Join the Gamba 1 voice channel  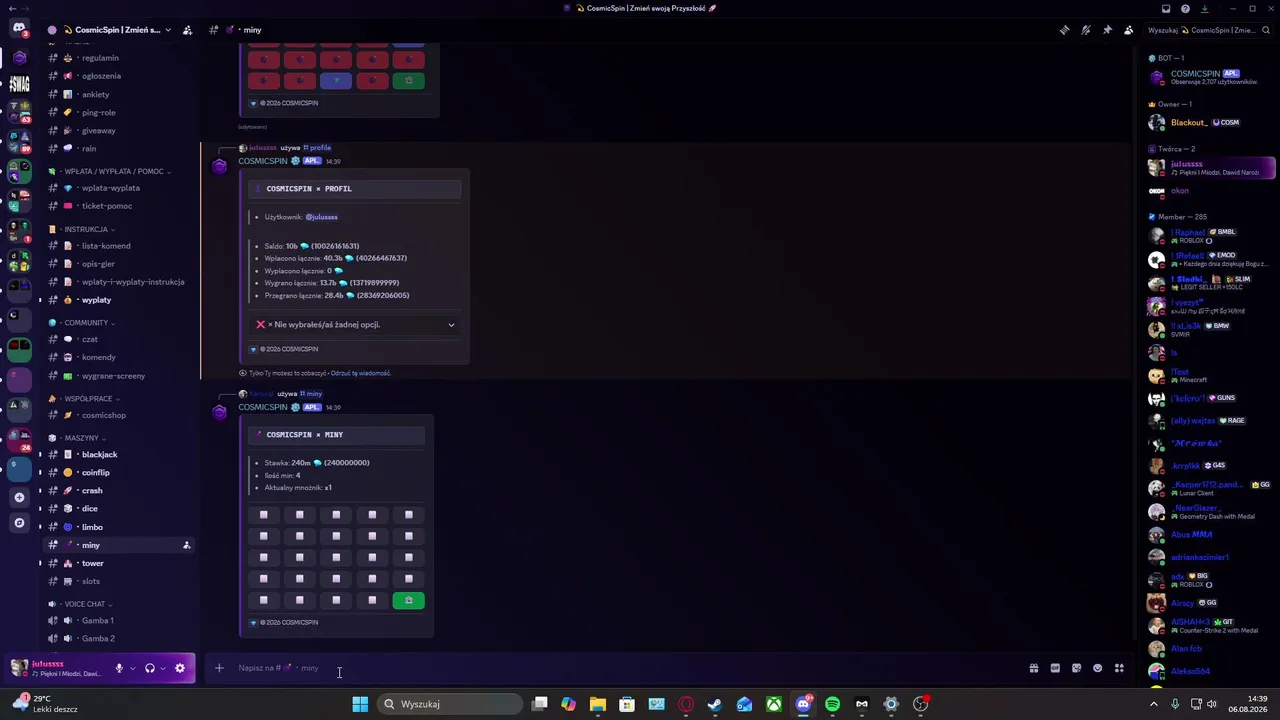click(120, 620)
